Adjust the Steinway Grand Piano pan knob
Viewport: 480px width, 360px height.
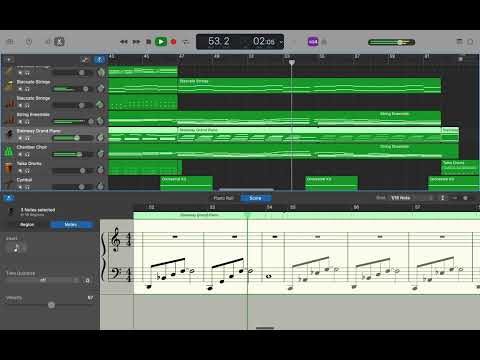pyautogui.click(x=100, y=137)
